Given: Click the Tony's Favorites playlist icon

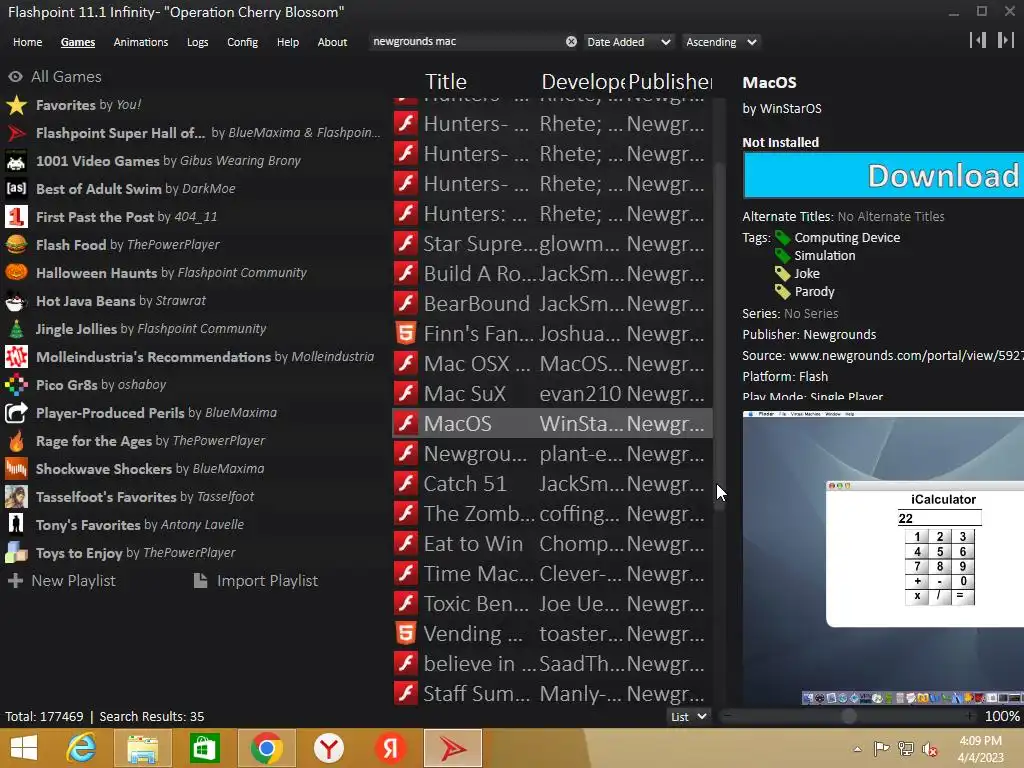Looking at the screenshot, I should point(16,524).
